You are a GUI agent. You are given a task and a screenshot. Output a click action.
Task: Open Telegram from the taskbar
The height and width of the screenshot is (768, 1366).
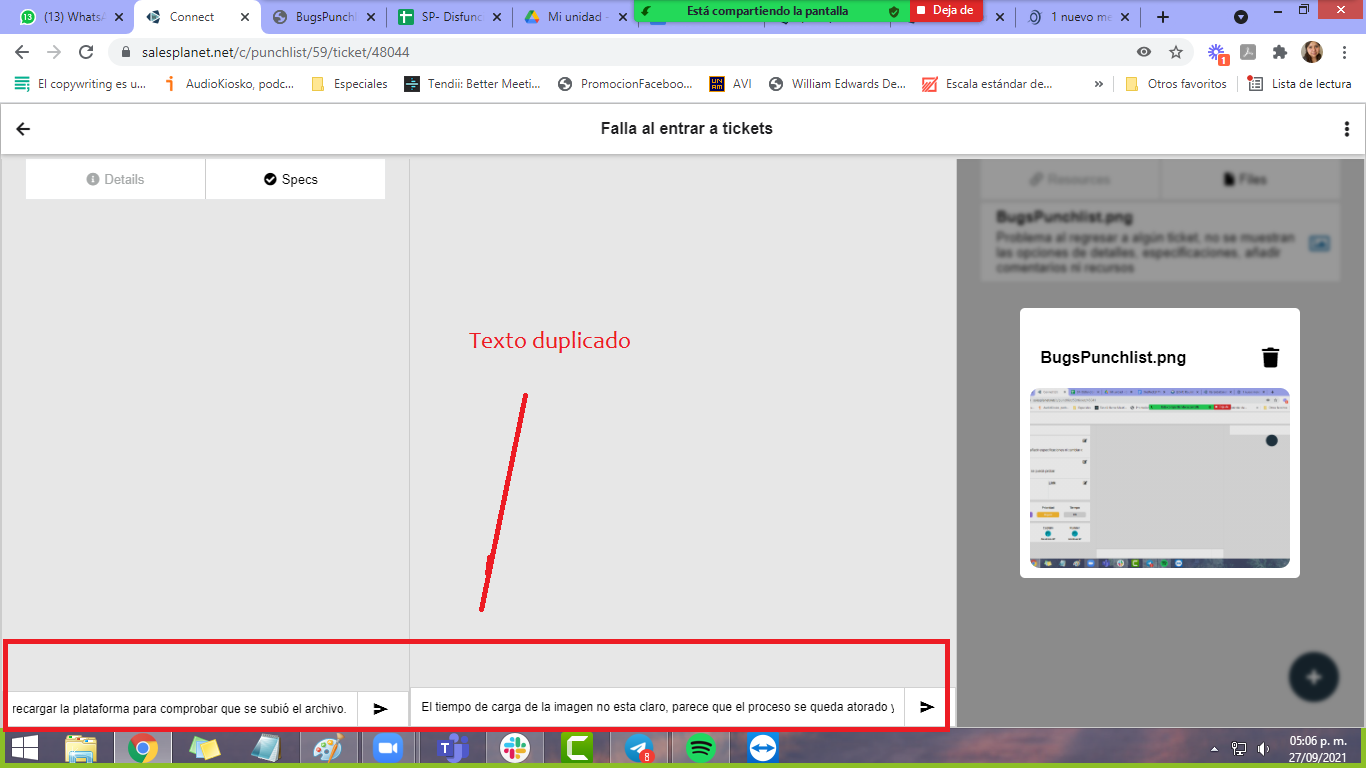point(639,748)
